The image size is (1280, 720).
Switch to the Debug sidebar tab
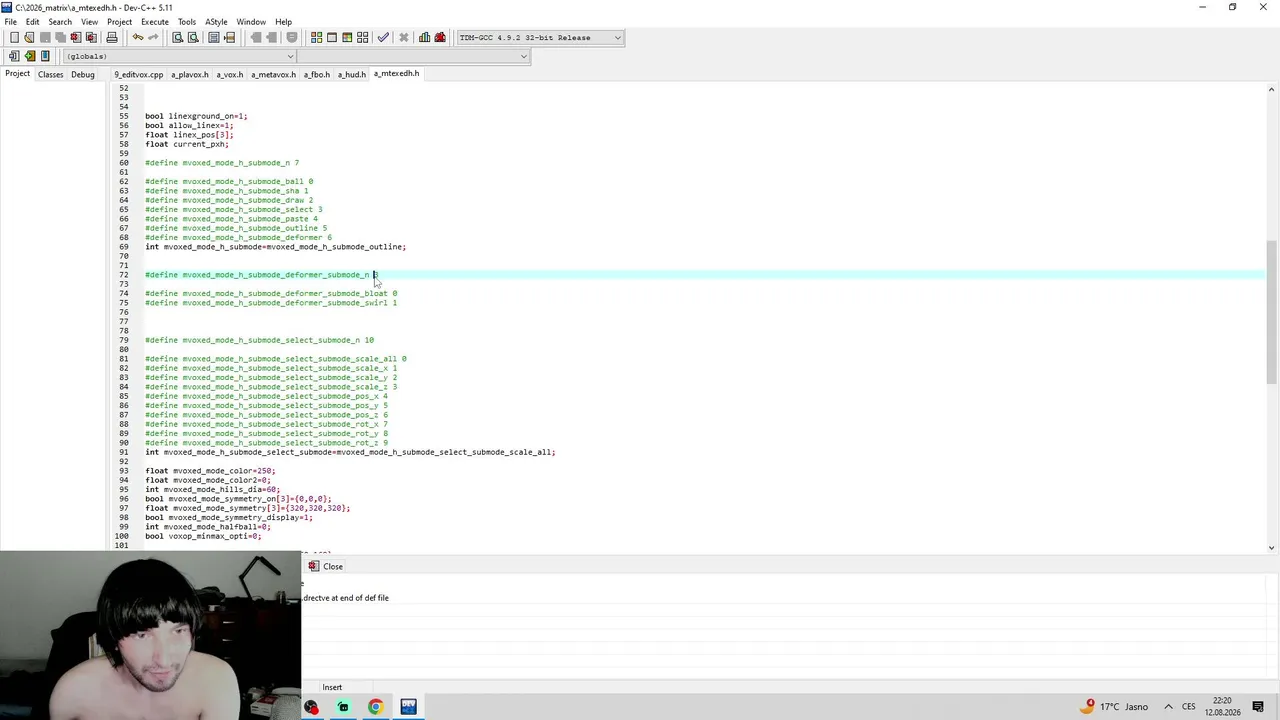point(83,74)
